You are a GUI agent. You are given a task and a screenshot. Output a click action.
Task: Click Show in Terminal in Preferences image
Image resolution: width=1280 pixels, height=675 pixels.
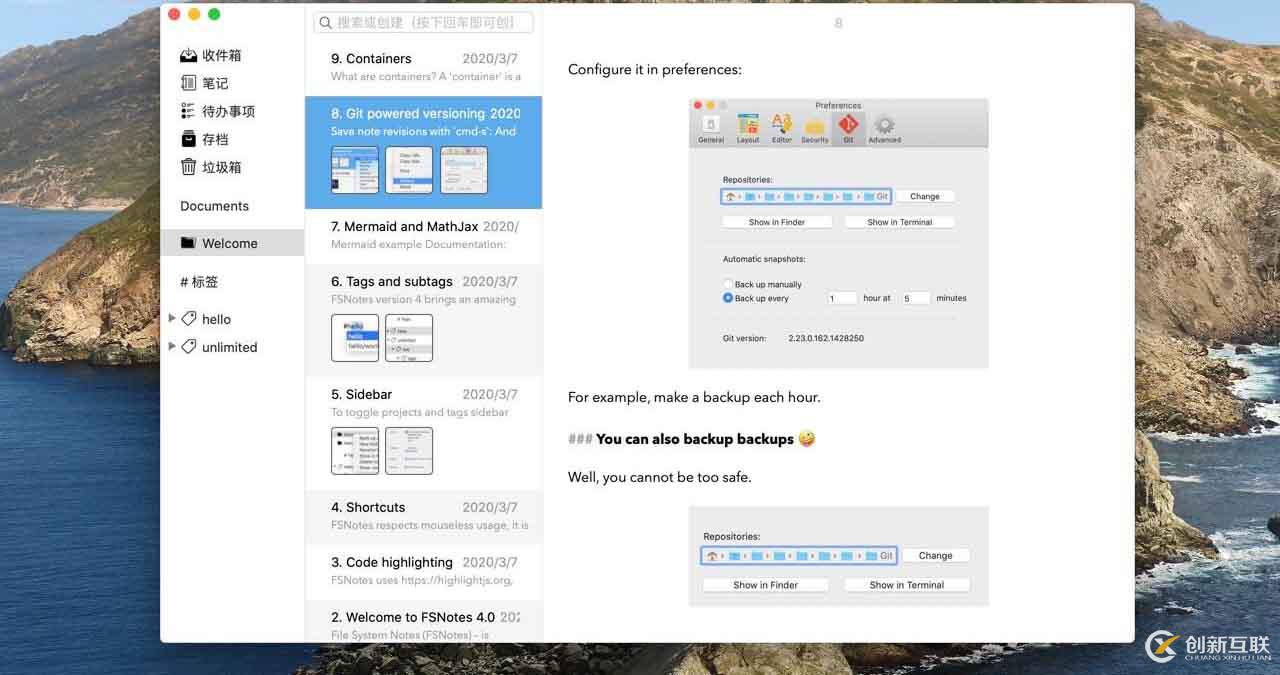click(899, 222)
